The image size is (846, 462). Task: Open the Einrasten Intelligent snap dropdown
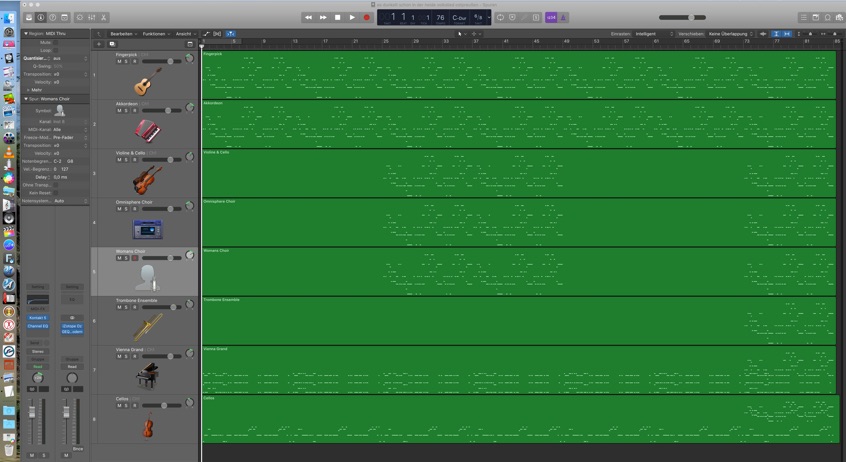click(x=654, y=33)
